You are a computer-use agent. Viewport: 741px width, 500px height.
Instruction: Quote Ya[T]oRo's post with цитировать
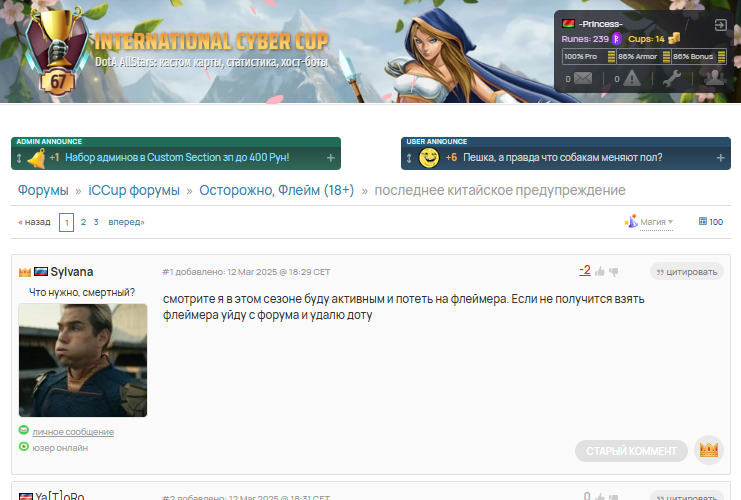pos(687,495)
